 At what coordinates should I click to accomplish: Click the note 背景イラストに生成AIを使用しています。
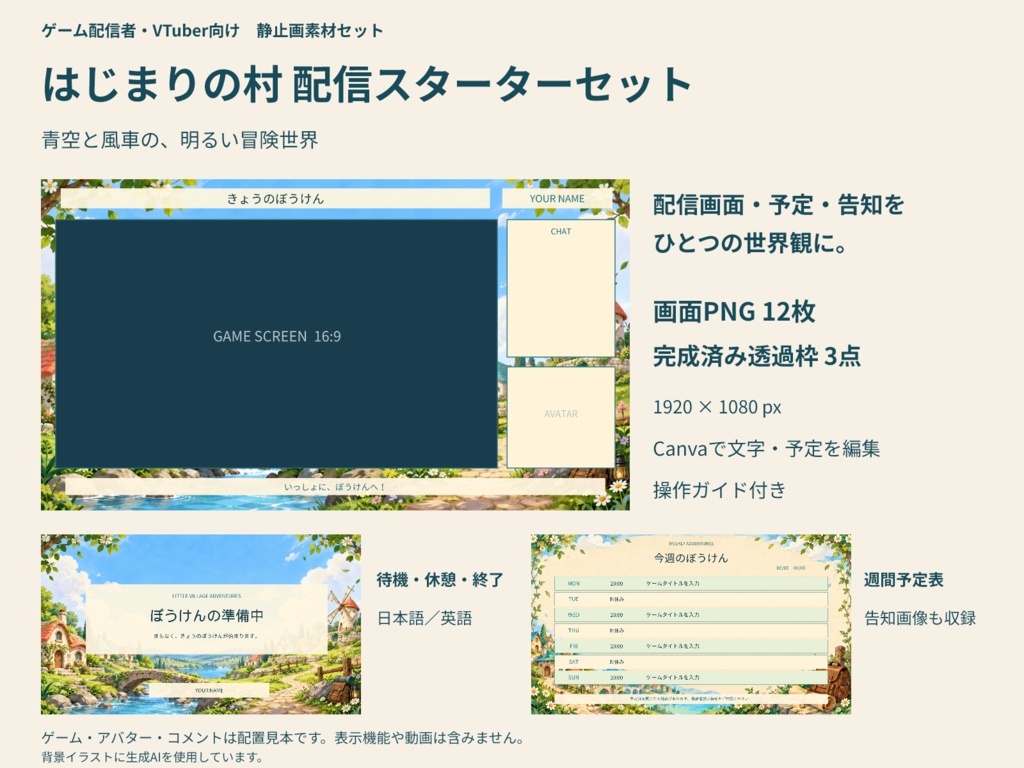[x=153, y=758]
